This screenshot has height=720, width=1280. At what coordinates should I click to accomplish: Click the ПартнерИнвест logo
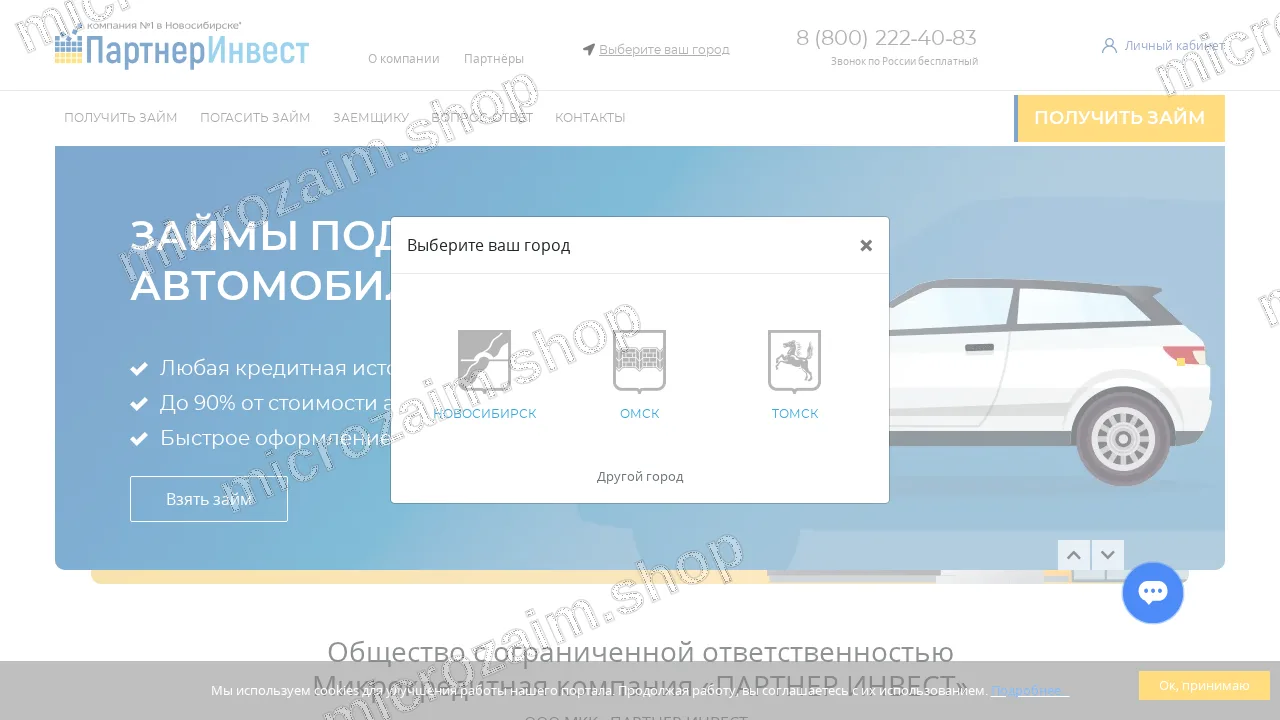[182, 46]
